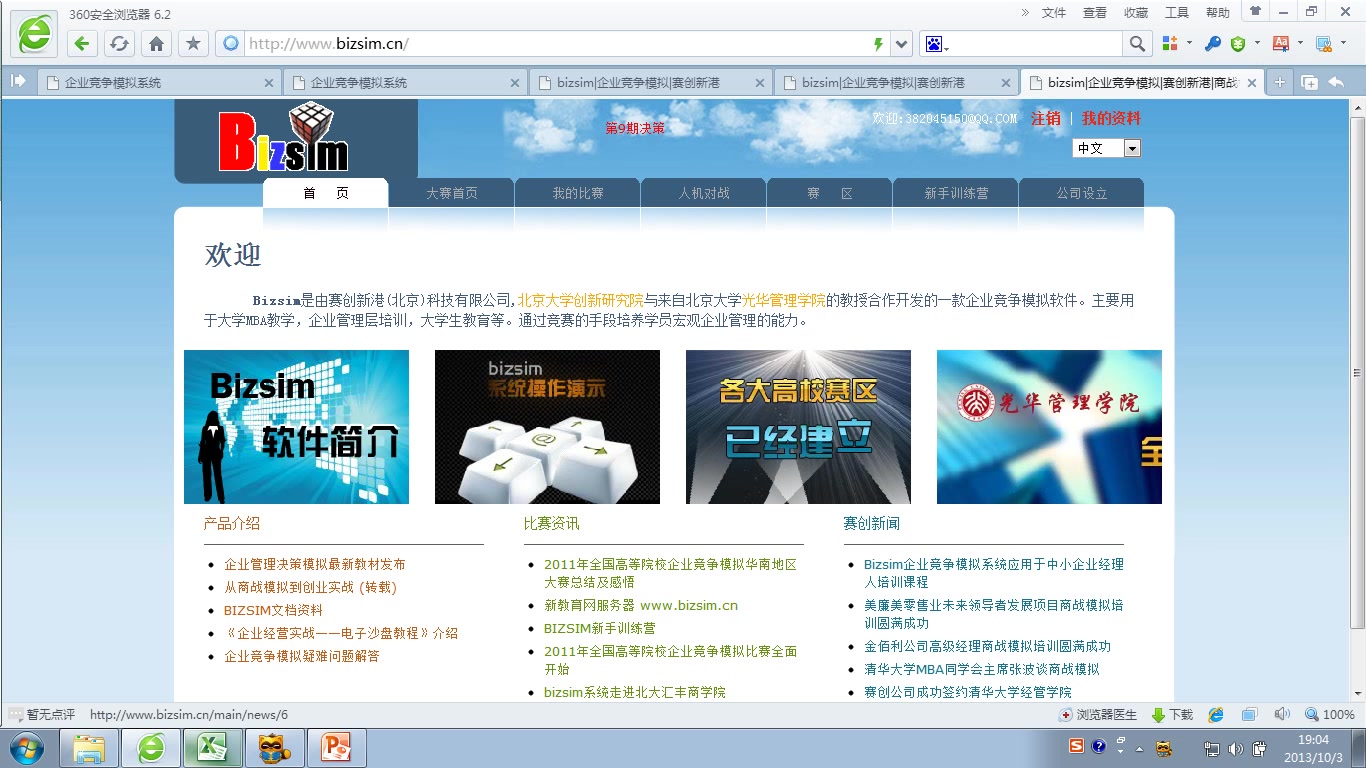Open the 工具 menu
1366x768 pixels.
click(x=1177, y=13)
